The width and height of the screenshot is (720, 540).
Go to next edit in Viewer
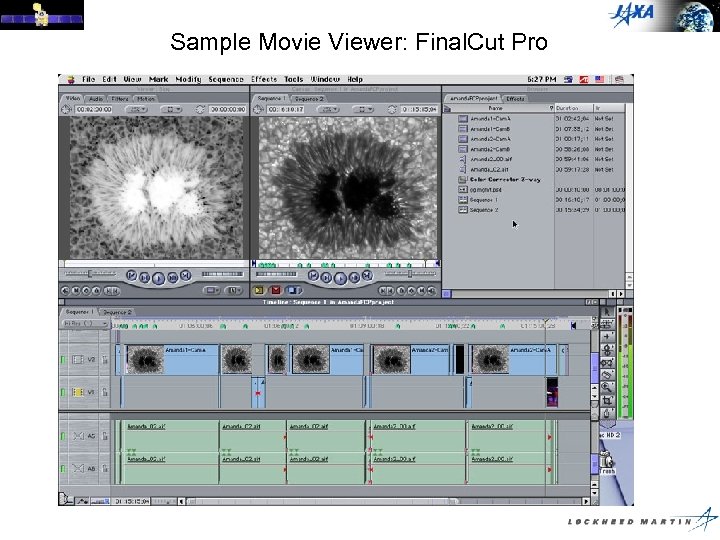click(x=186, y=276)
